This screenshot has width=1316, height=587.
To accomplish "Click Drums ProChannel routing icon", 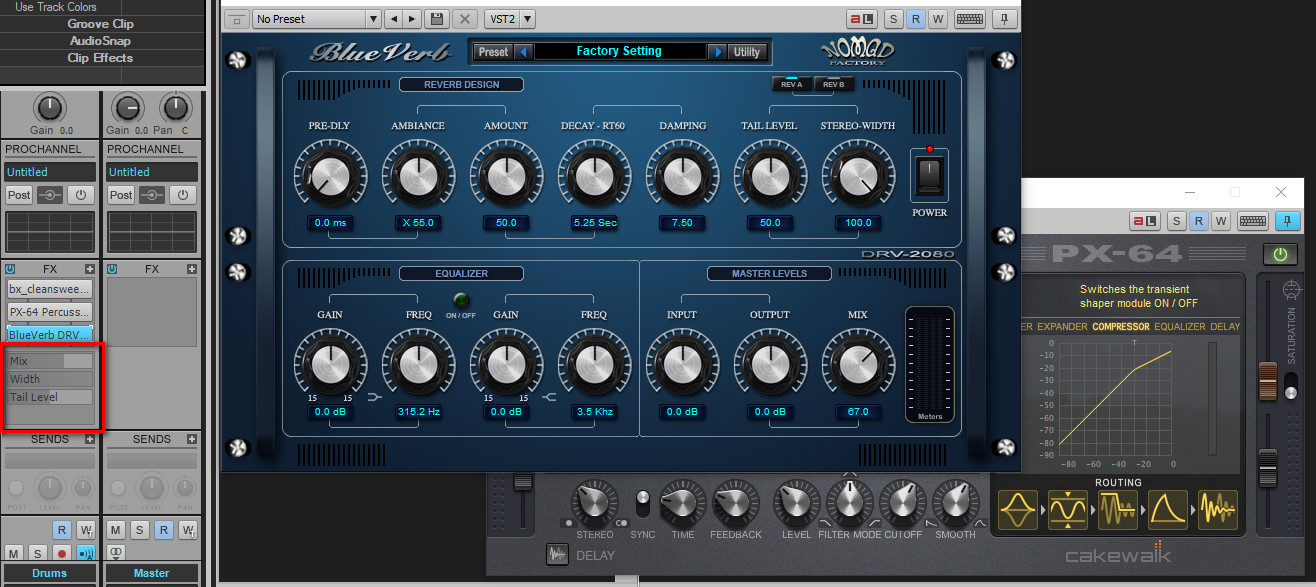I will tap(52, 195).
